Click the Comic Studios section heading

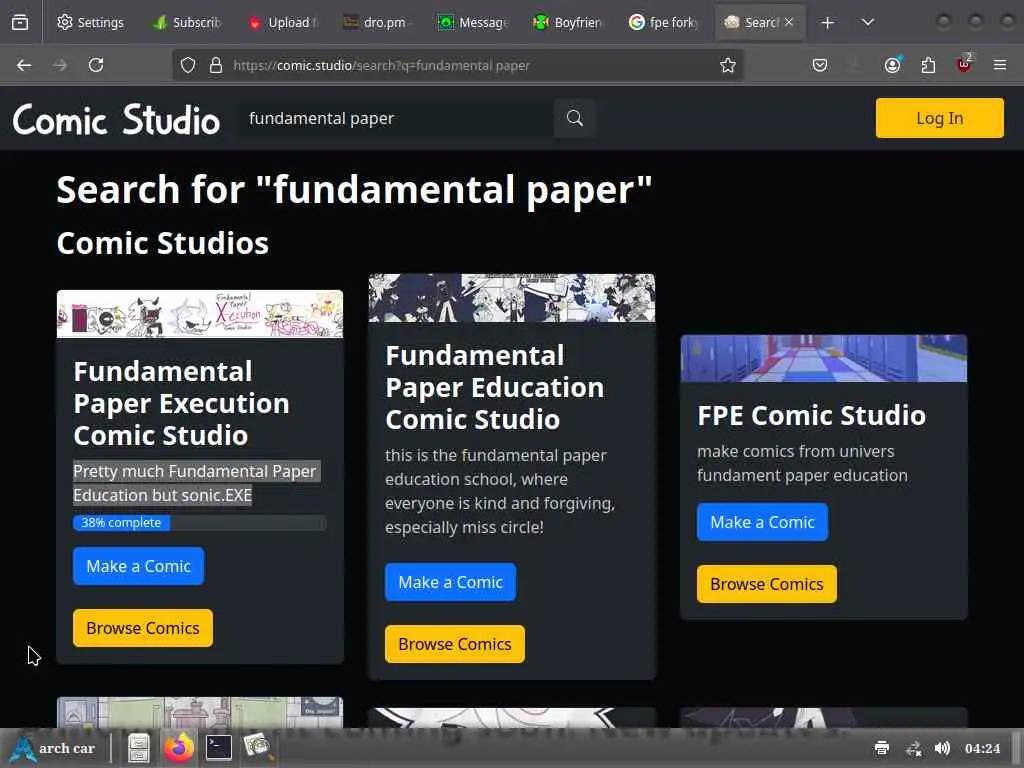point(163,243)
